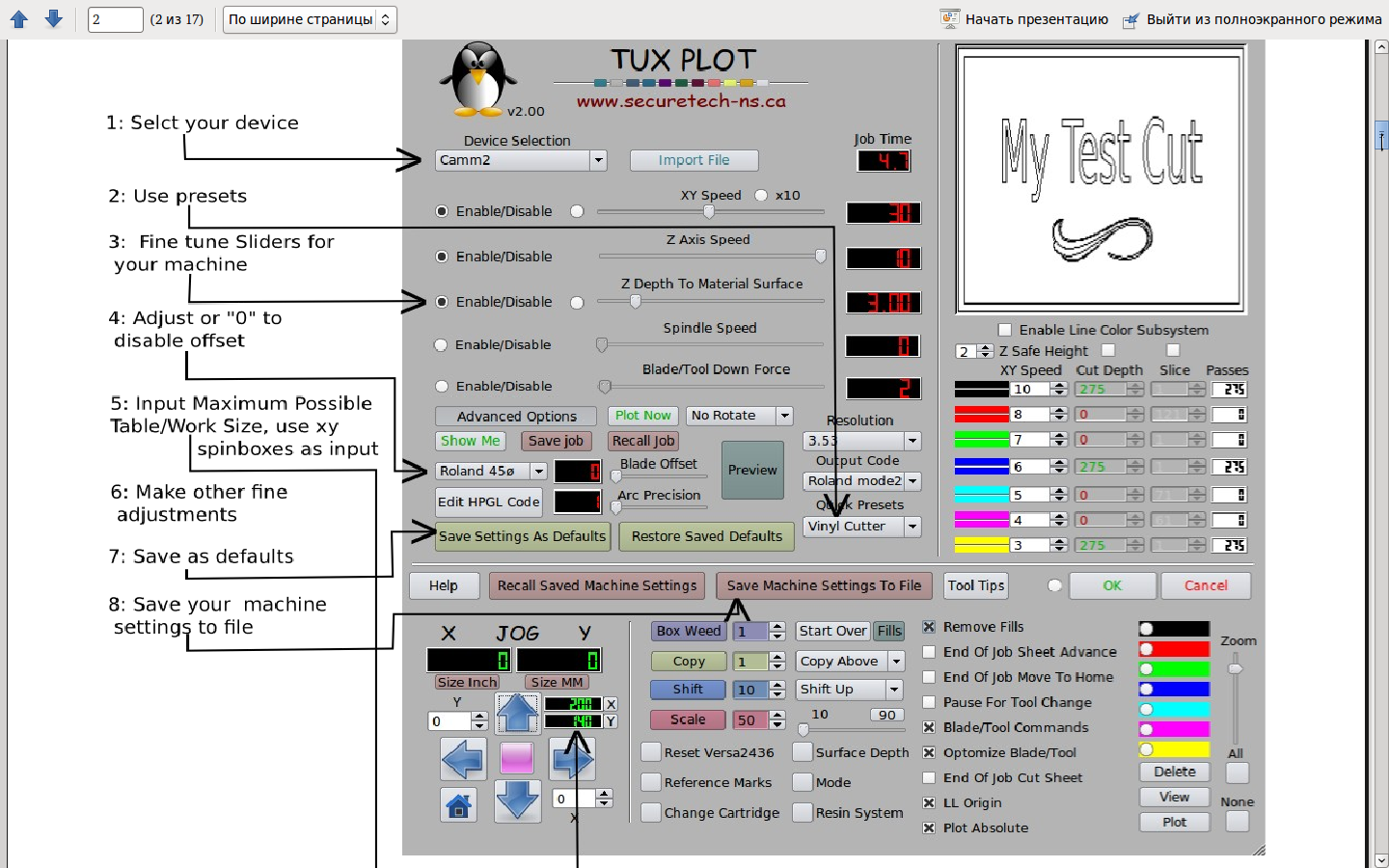
Task: Enable Spindle Speed radio button
Action: (x=441, y=344)
